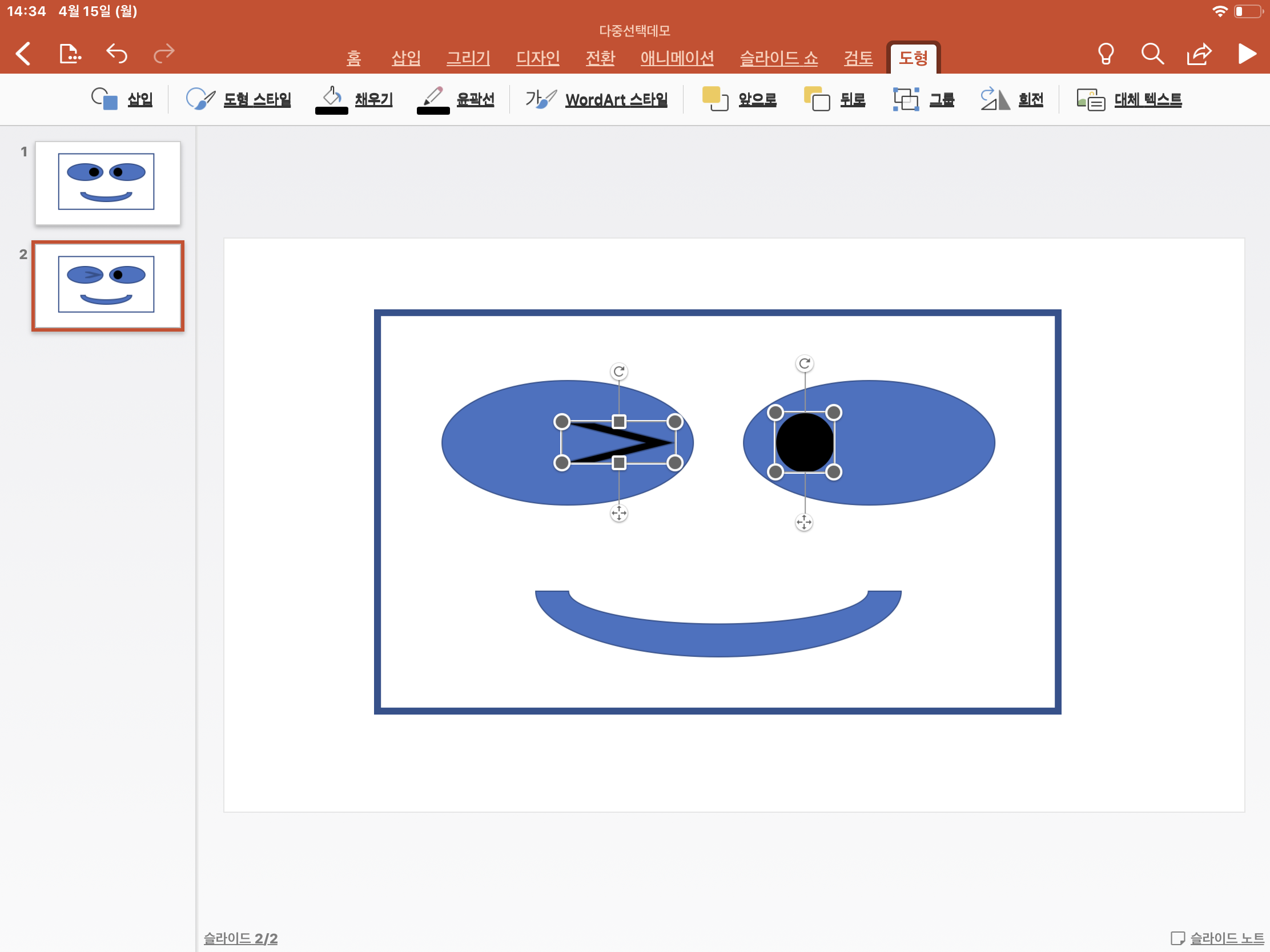Switch to the 전환 tab
This screenshot has height=952, width=1270.
tap(601, 58)
